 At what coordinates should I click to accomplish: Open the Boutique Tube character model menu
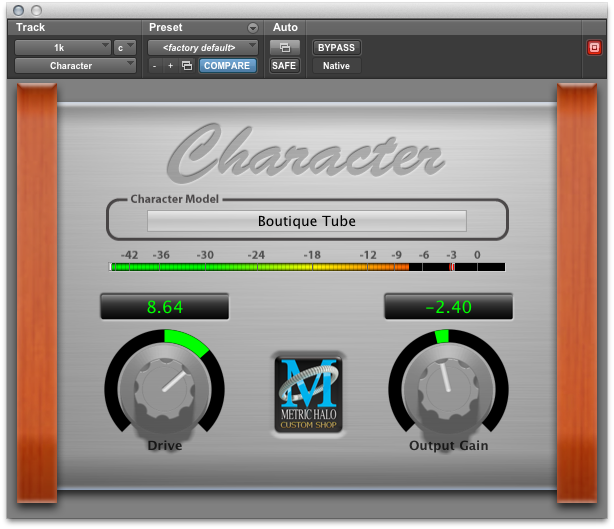pyautogui.click(x=307, y=221)
